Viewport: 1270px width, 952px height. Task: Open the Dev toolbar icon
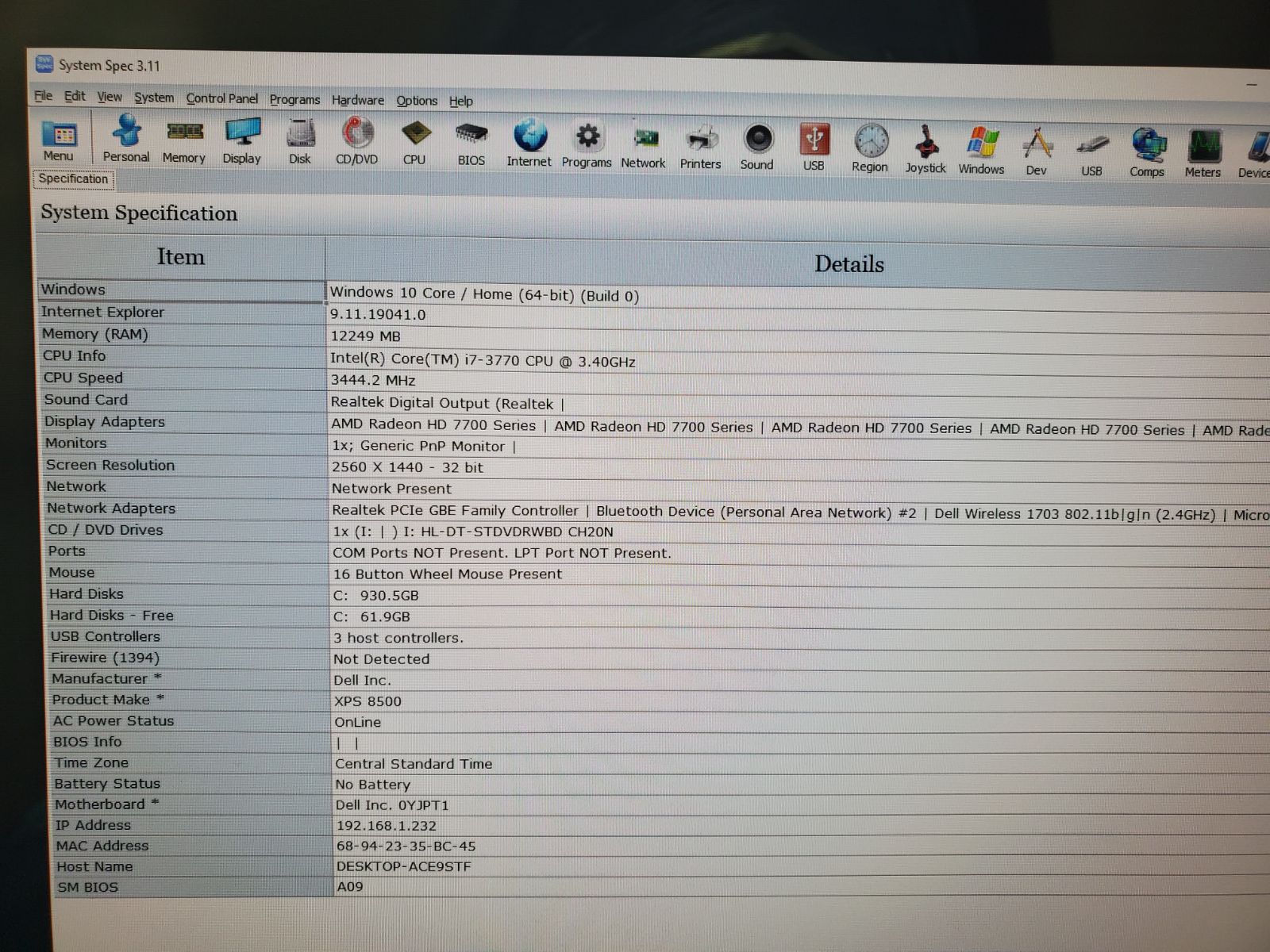[x=1037, y=152]
